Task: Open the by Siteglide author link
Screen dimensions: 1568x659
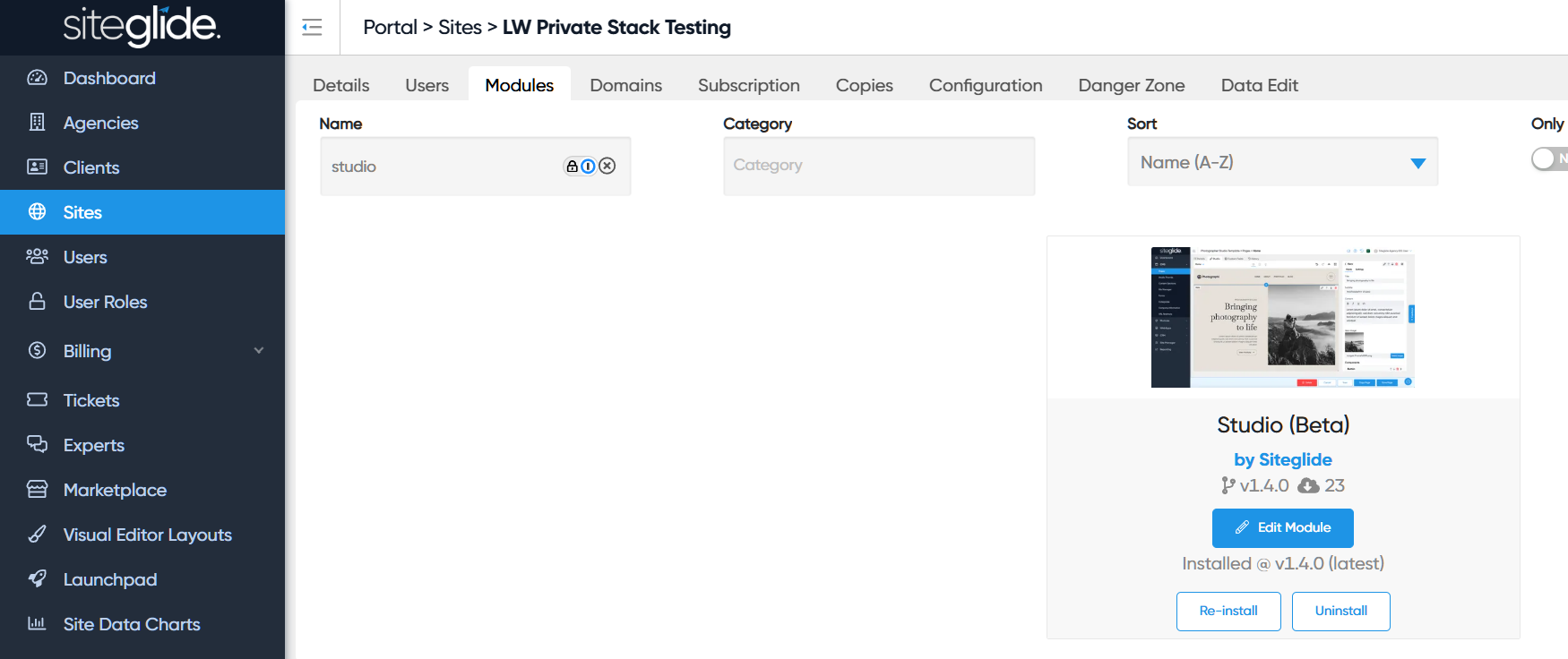Action: point(1282,459)
